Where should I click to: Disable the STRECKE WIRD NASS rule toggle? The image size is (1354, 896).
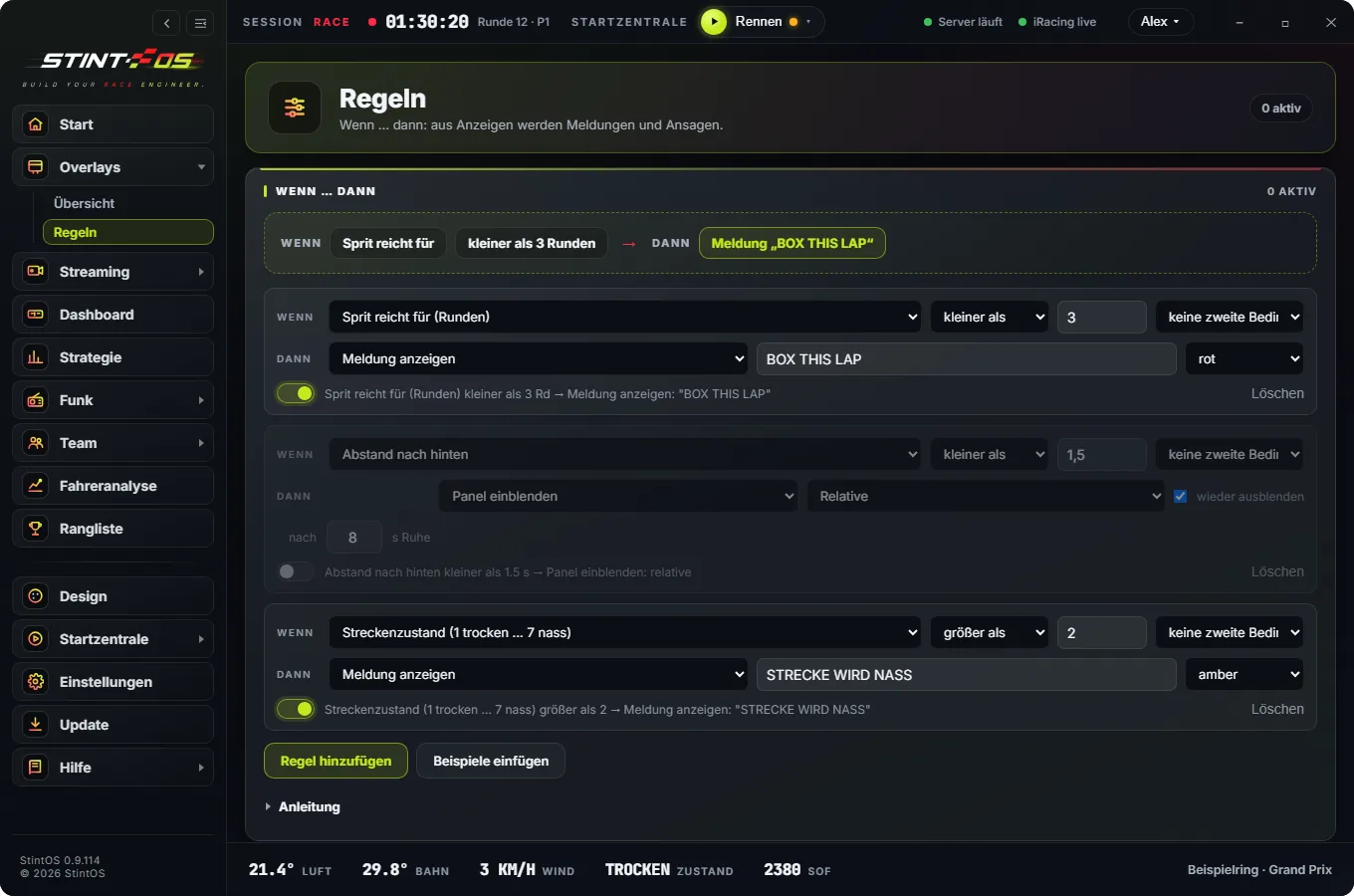pos(296,709)
